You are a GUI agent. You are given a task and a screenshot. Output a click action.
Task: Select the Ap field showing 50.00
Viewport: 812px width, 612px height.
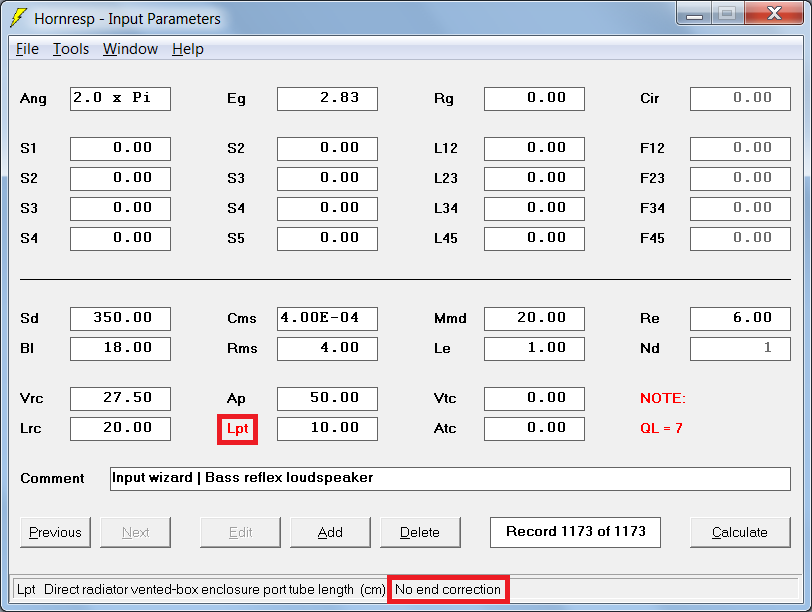tap(327, 399)
